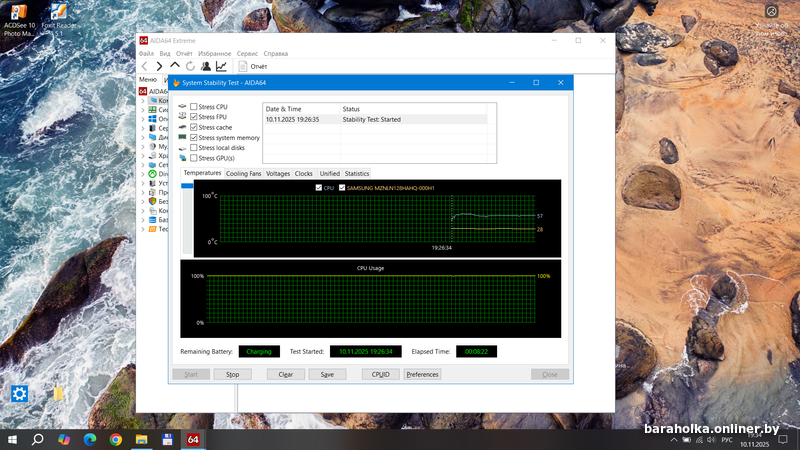Expand the DirectX node chevron
Viewport: 800px width, 450px height.
click(143, 174)
